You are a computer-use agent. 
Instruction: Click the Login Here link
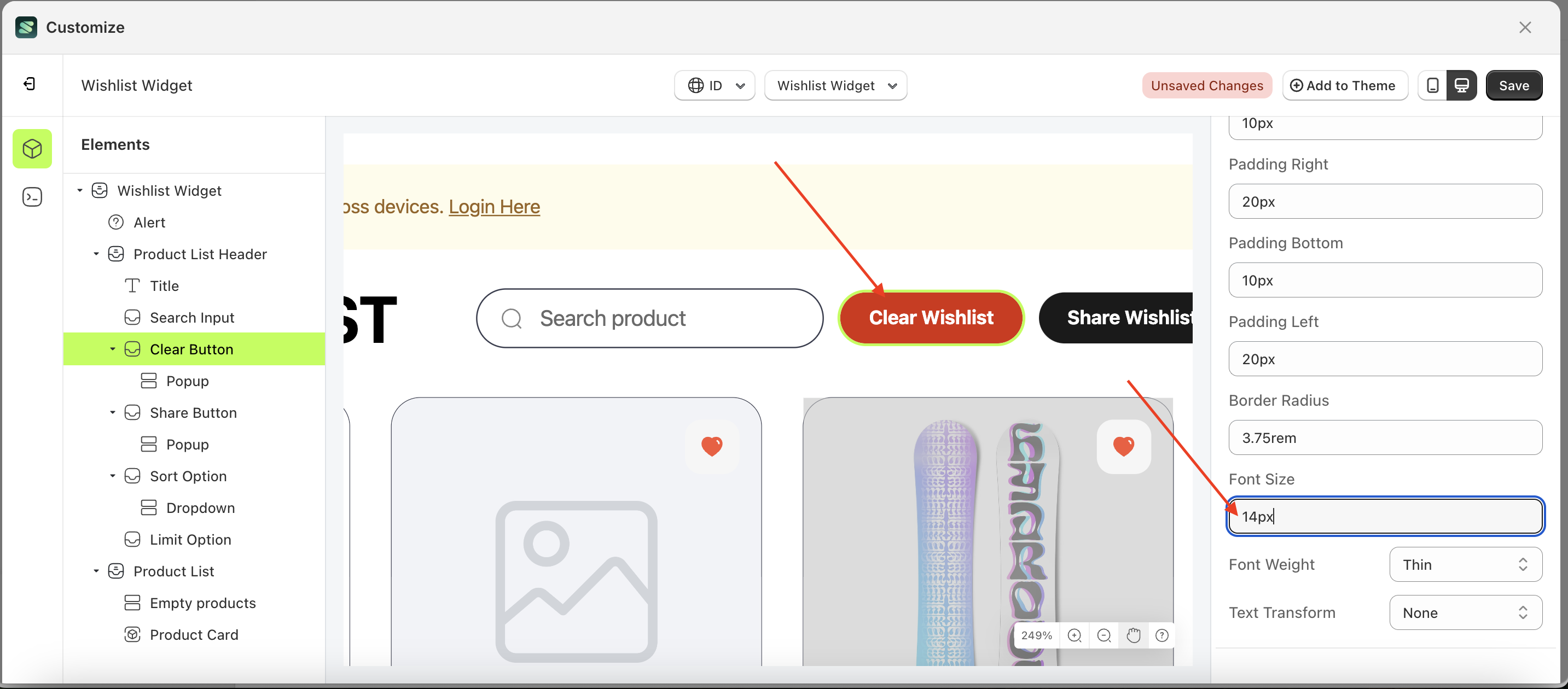(x=493, y=207)
